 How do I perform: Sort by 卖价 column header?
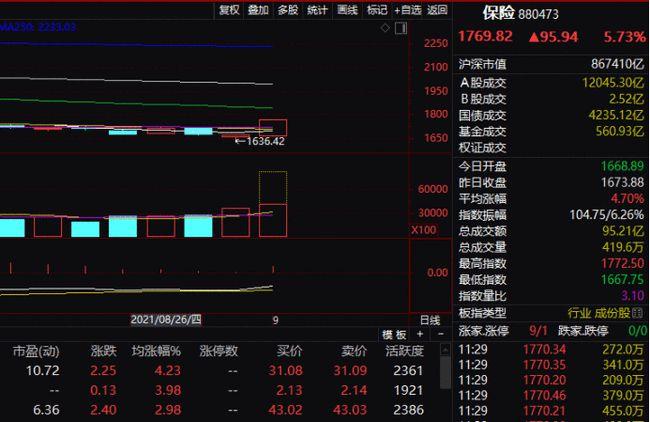coord(354,352)
